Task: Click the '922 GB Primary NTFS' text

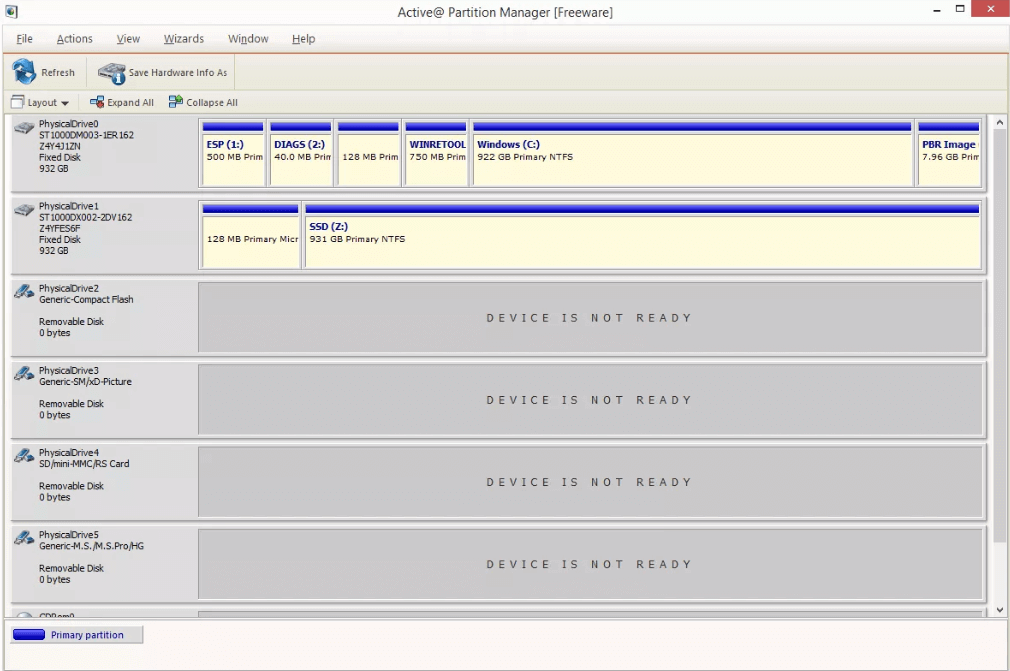Action: 525,157
